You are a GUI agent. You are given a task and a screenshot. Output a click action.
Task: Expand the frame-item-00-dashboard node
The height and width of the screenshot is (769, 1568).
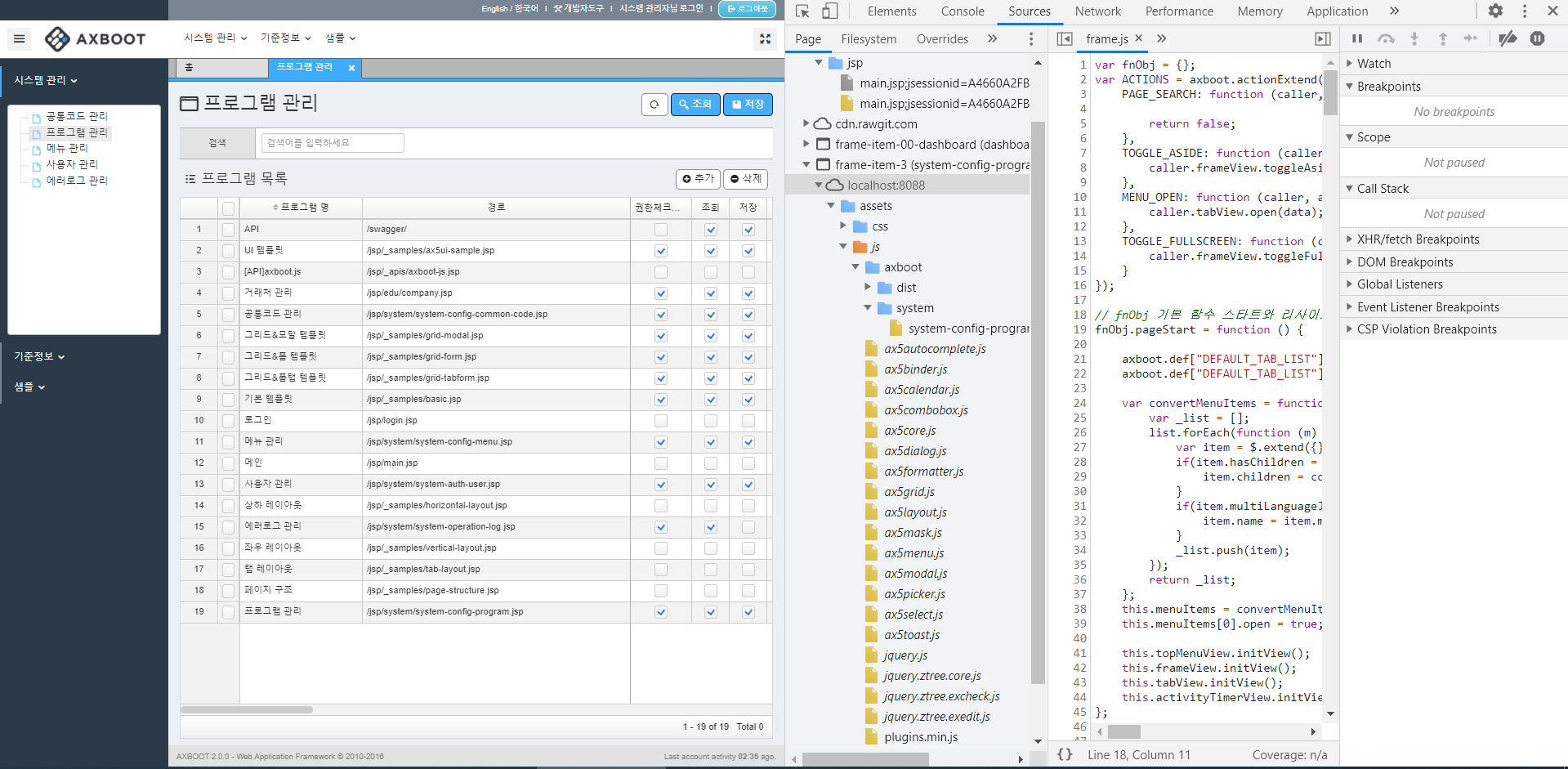click(x=806, y=144)
